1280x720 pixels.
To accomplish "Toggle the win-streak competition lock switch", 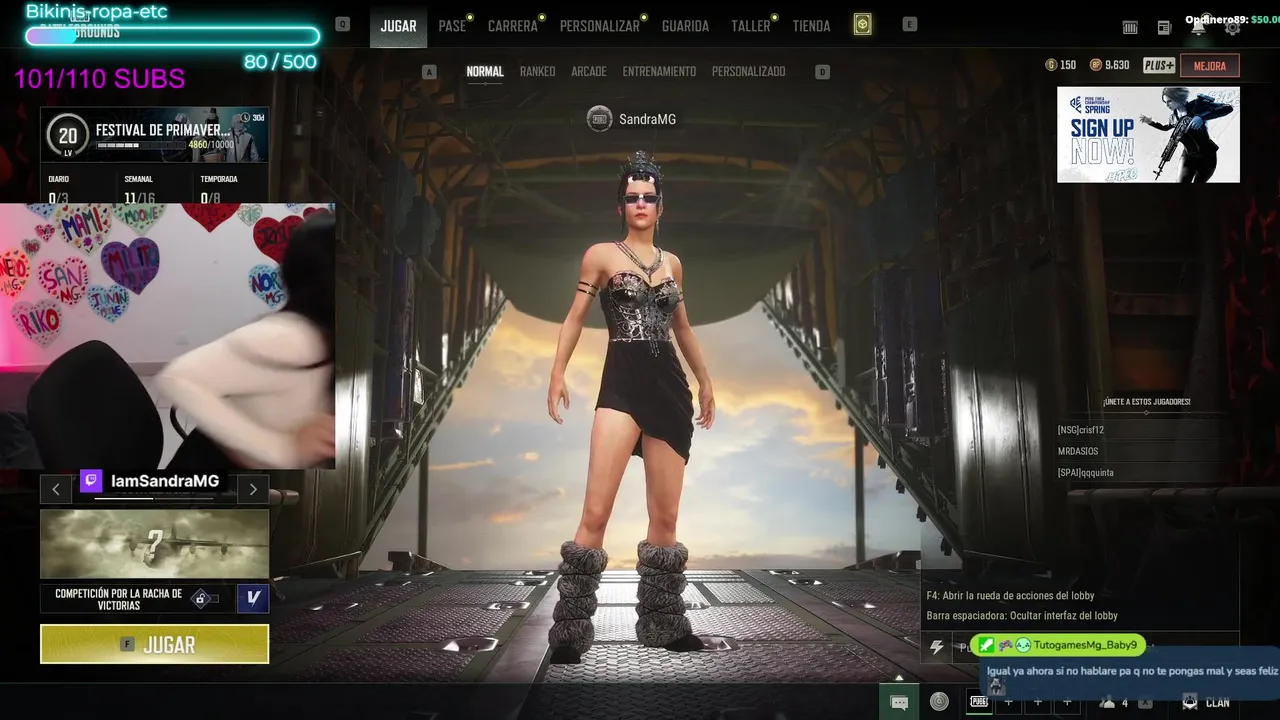I will pos(205,599).
